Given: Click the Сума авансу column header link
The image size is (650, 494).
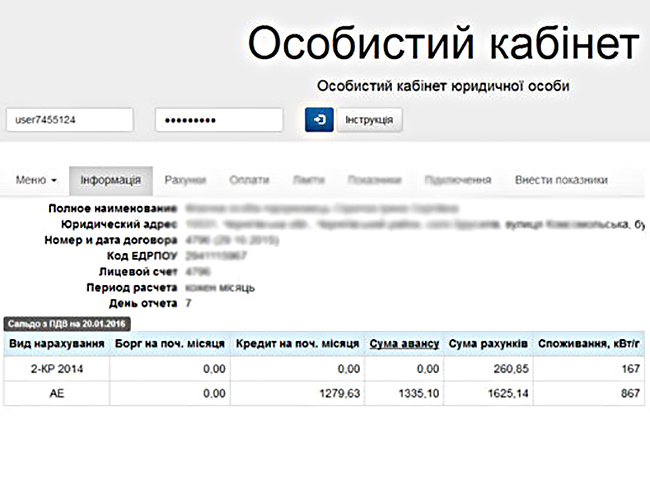Looking at the screenshot, I should tap(404, 344).
